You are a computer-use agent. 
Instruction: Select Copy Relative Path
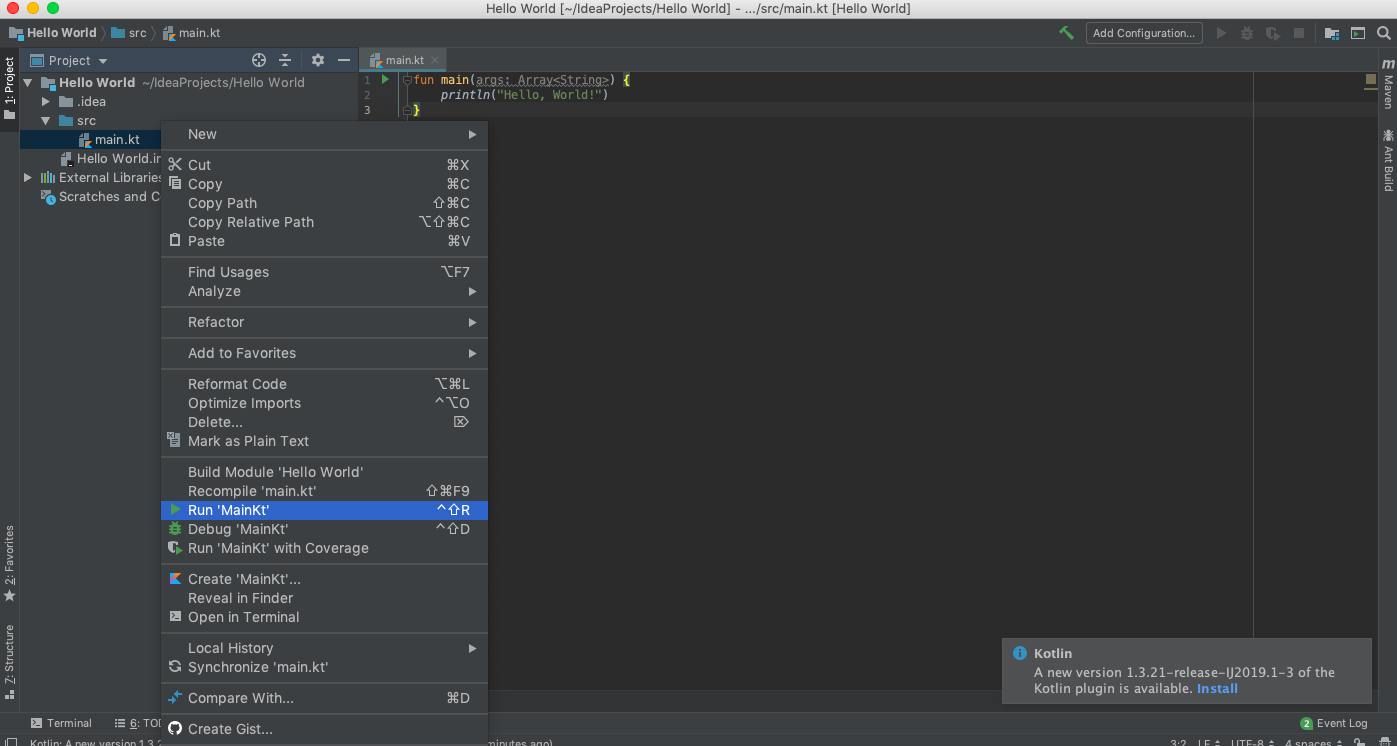point(324,222)
